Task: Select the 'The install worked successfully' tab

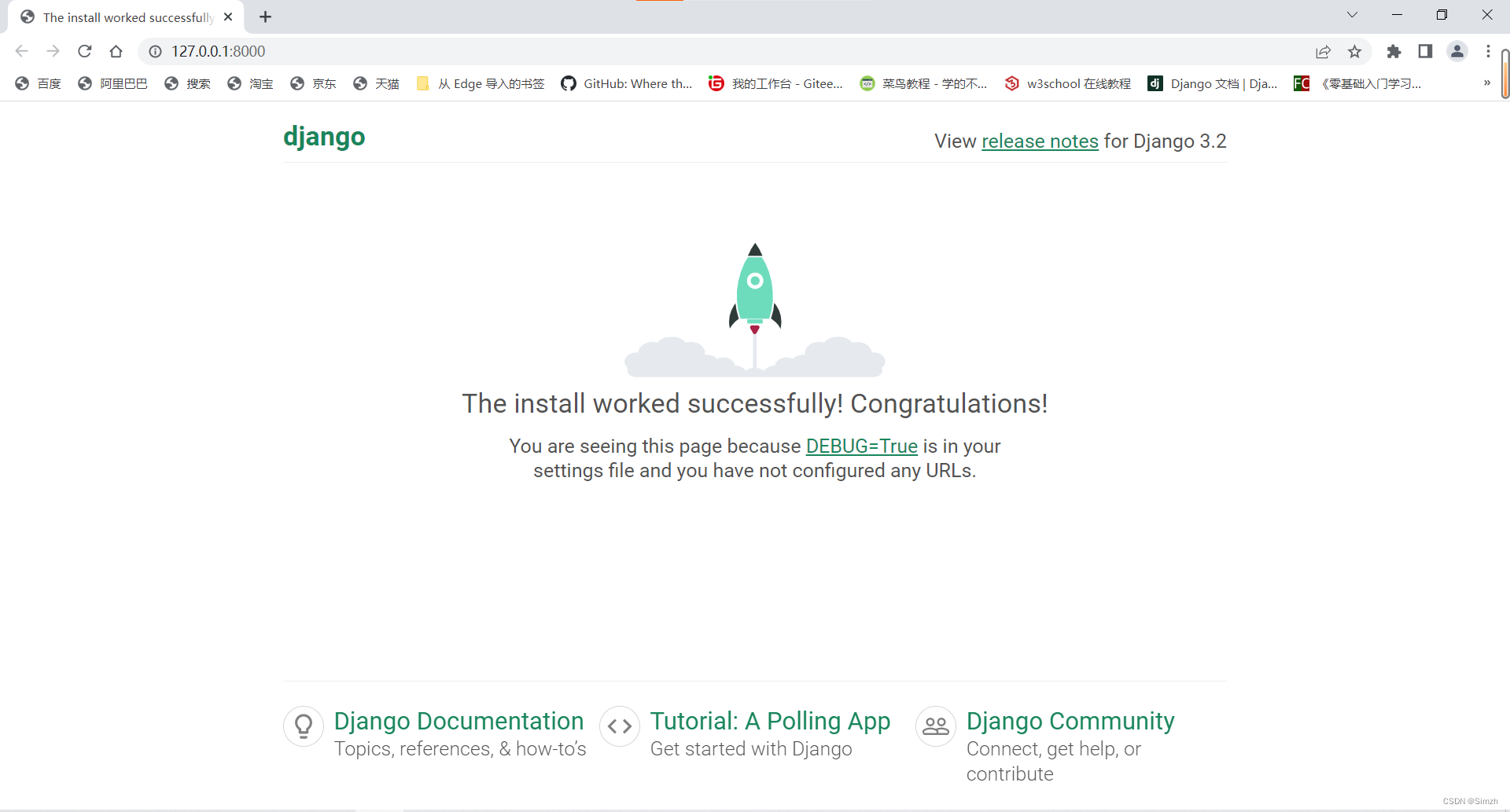Action: click(126, 17)
